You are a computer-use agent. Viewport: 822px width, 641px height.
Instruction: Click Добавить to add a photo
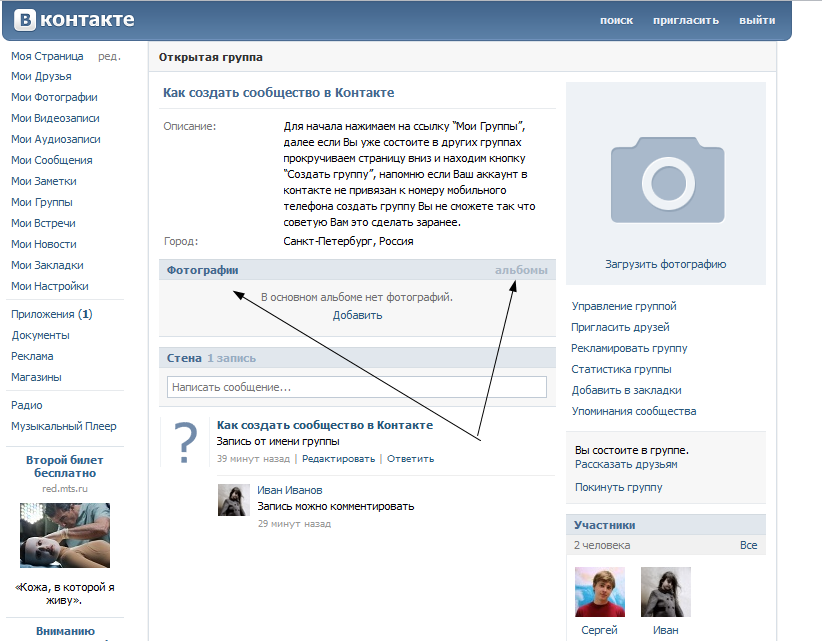pyautogui.click(x=358, y=316)
